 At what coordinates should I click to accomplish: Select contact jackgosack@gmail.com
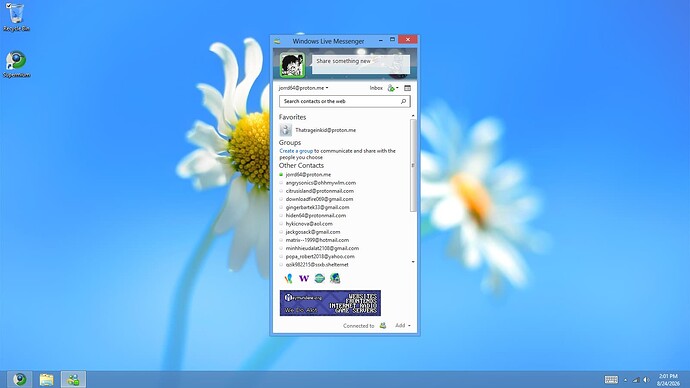click(312, 232)
